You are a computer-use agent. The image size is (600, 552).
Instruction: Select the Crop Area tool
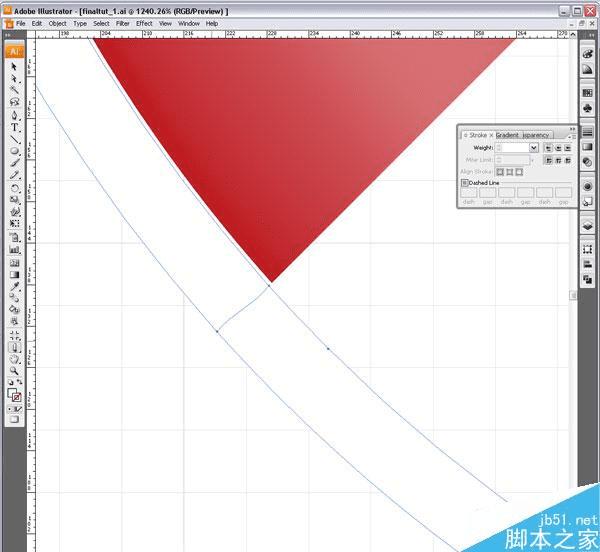[x=14, y=335]
